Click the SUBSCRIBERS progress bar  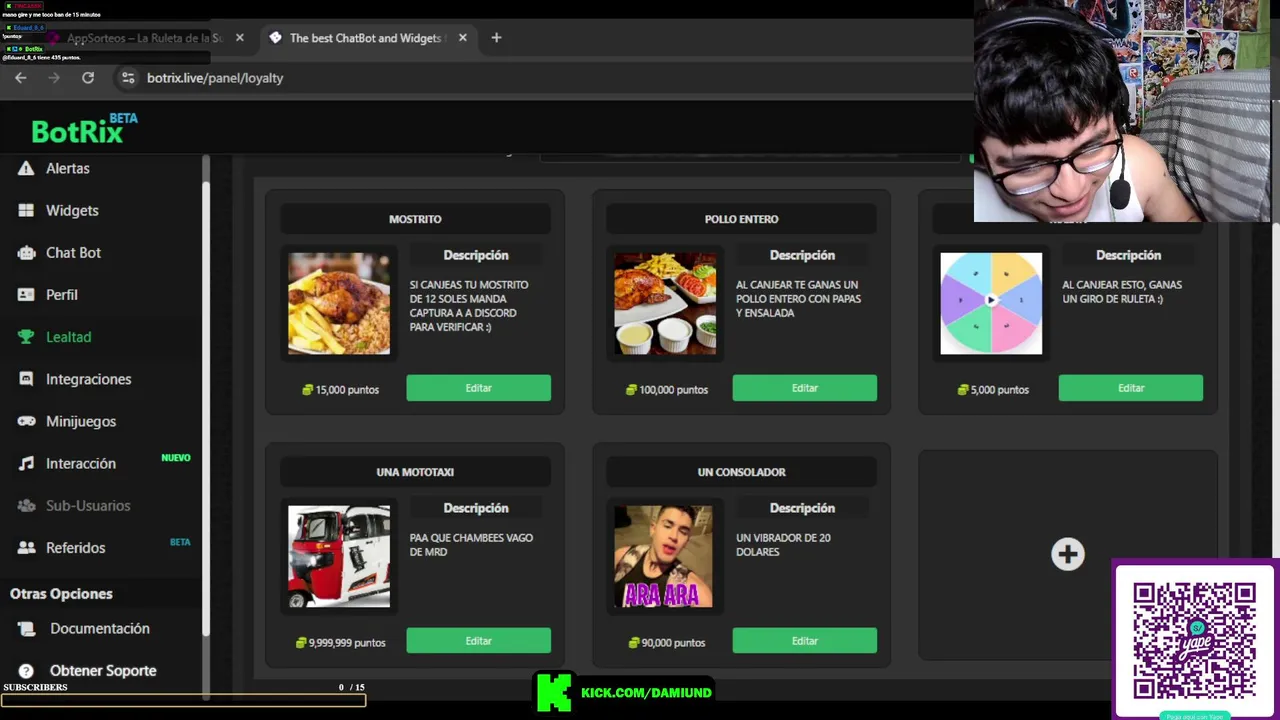[x=183, y=700]
